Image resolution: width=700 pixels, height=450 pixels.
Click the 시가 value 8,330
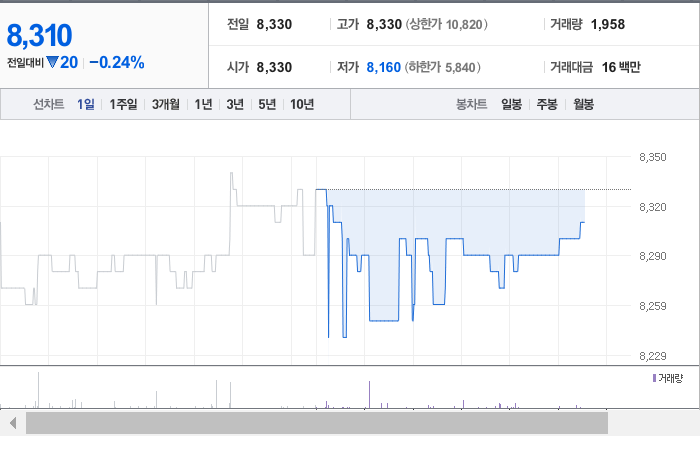pyautogui.click(x=274, y=67)
